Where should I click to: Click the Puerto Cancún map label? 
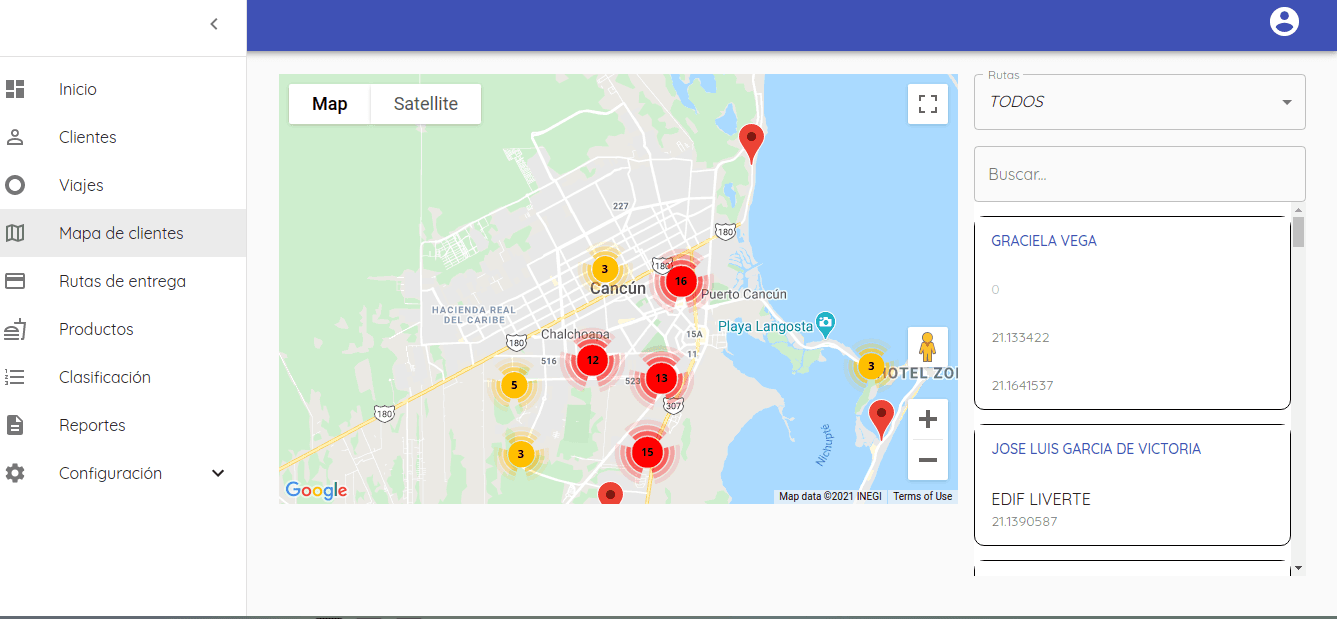coord(744,294)
